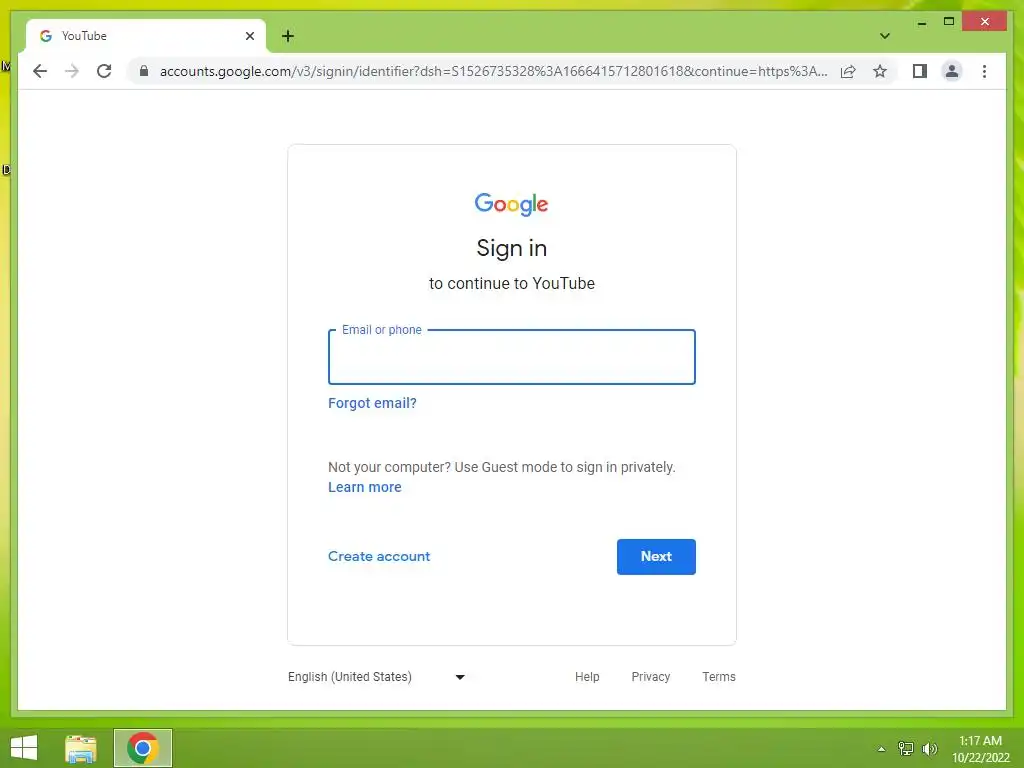Open the browser side panel icon
Image resolution: width=1024 pixels, height=768 pixels.
click(x=920, y=71)
